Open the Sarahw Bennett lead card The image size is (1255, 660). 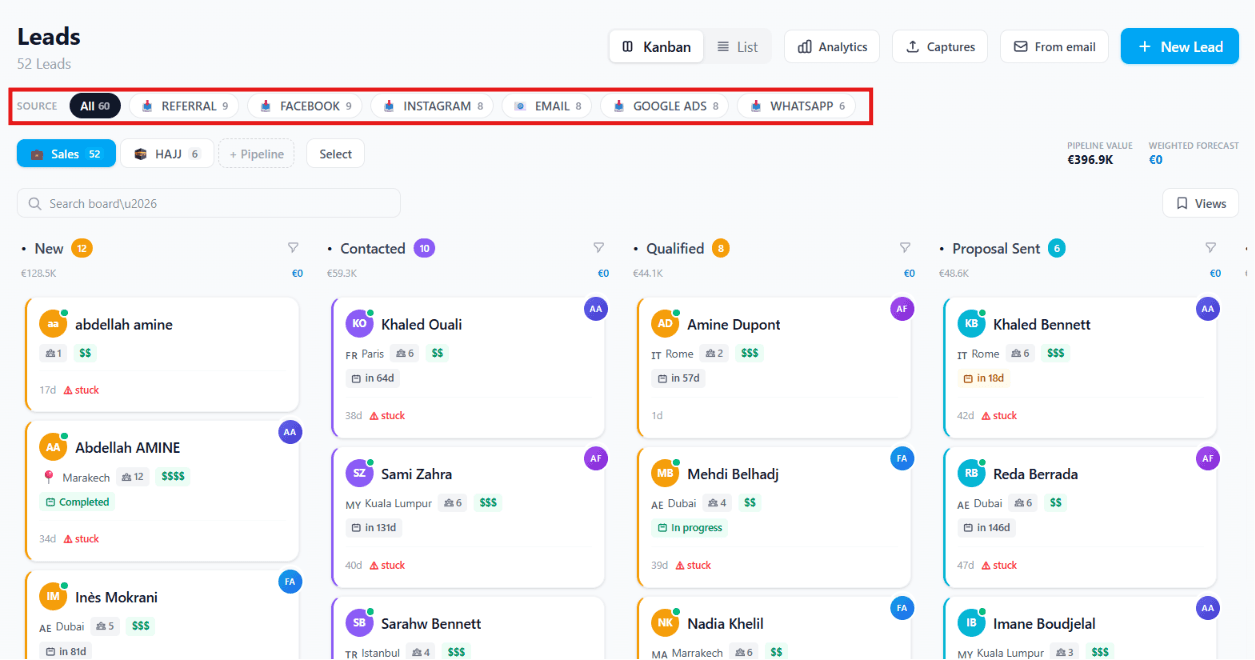pyautogui.click(x=468, y=628)
